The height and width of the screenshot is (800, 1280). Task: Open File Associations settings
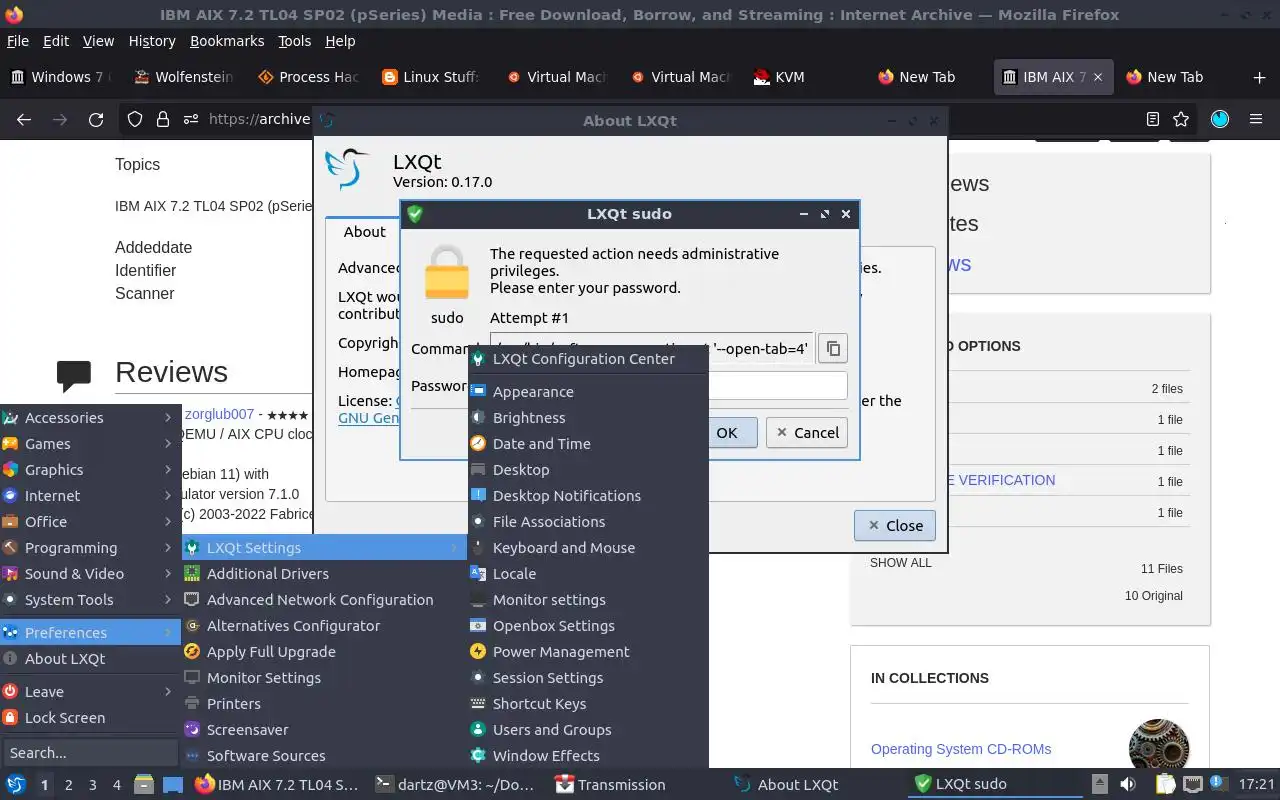(x=588, y=522)
